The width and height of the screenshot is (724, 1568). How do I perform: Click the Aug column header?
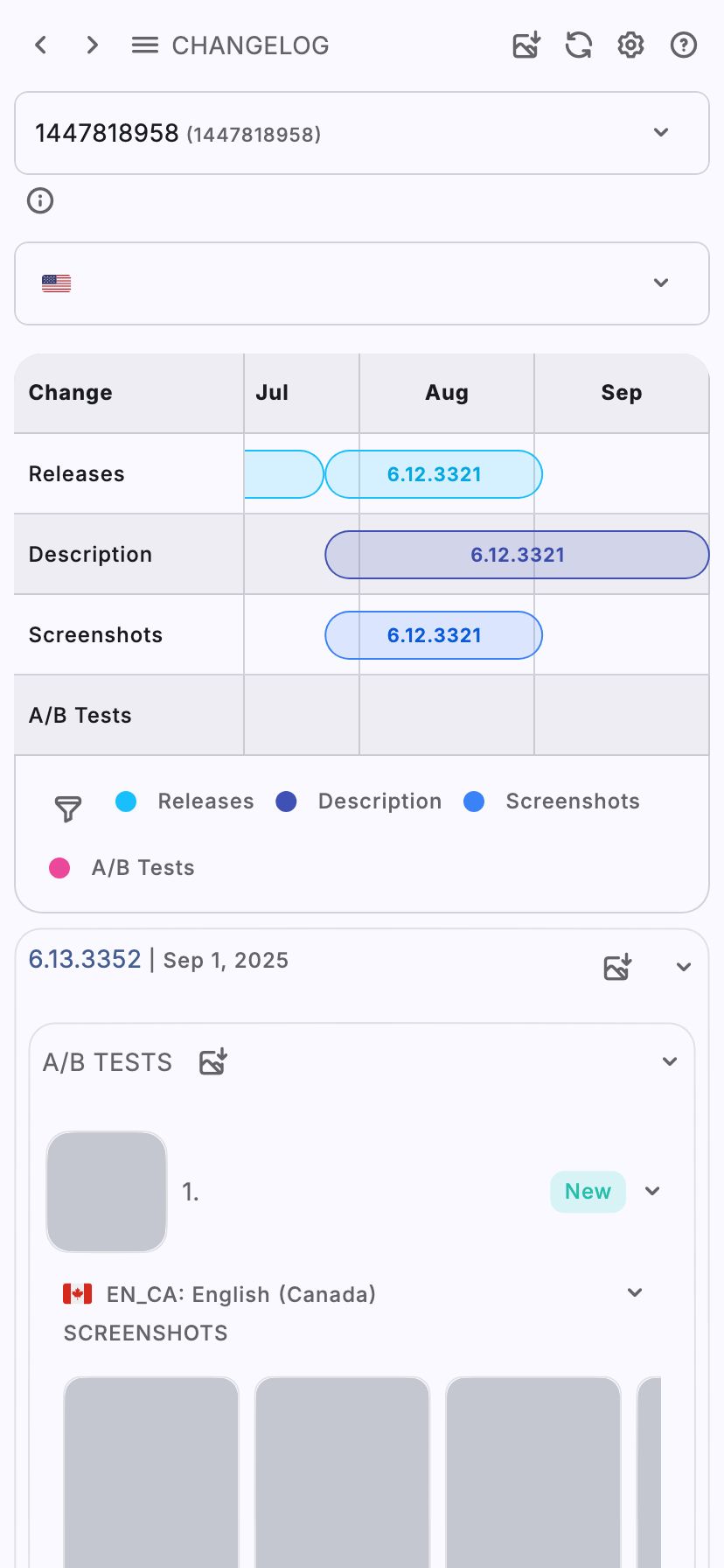point(447,393)
